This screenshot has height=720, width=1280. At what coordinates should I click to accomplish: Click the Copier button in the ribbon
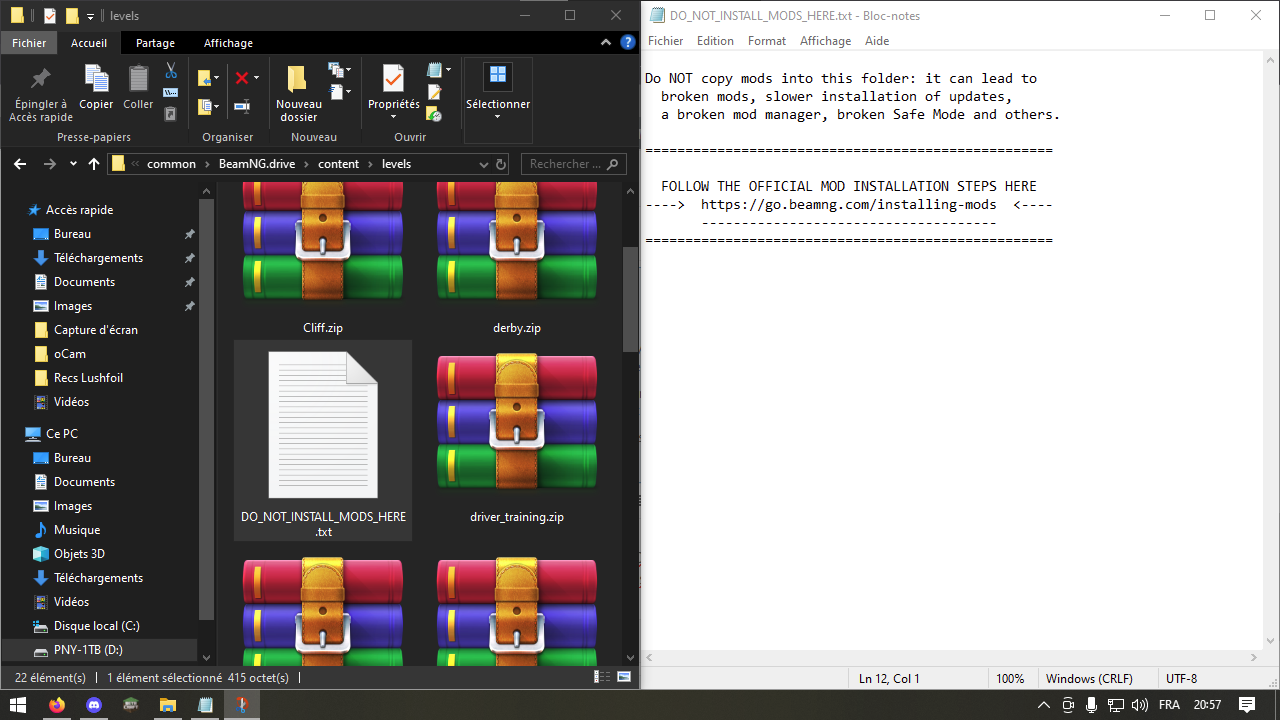(x=96, y=88)
